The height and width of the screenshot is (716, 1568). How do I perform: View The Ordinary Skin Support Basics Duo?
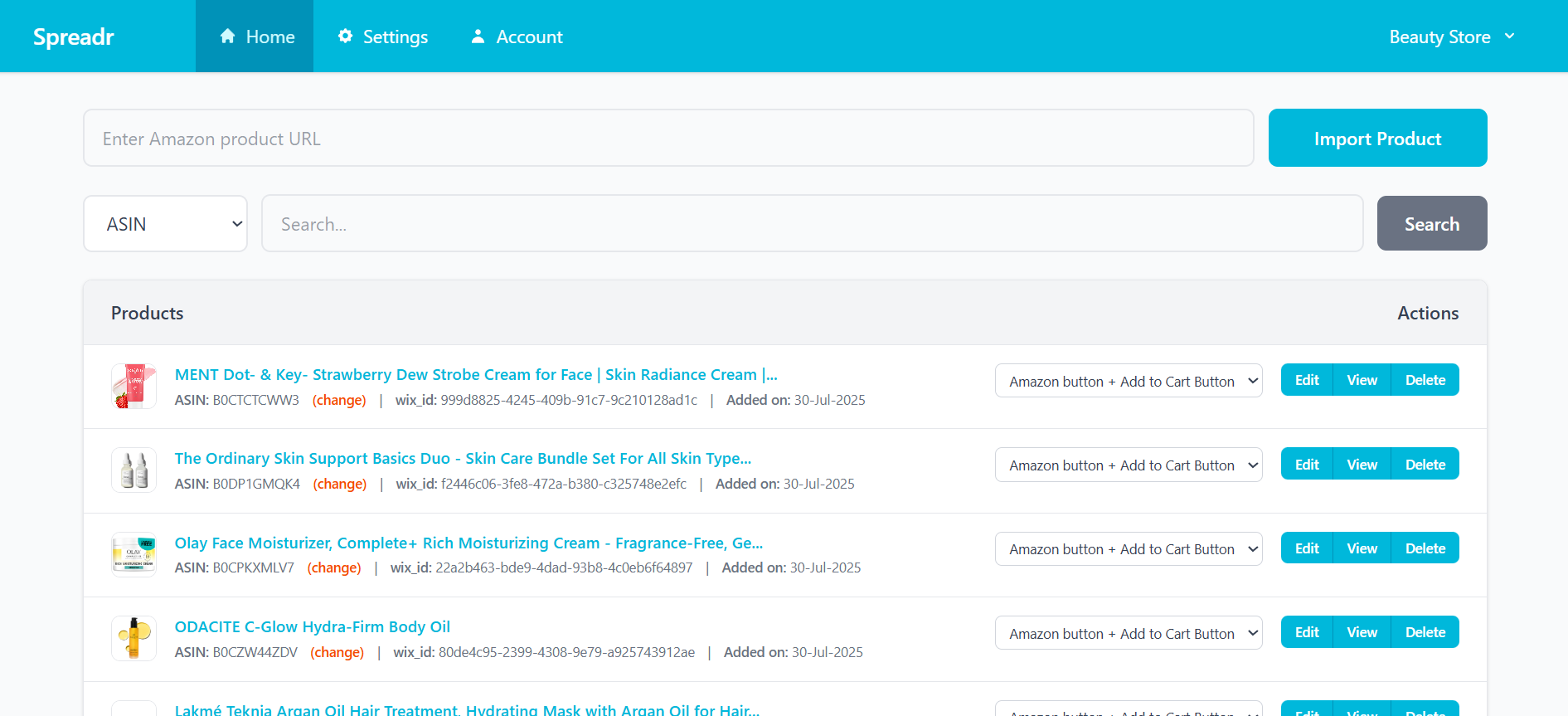1362,465
